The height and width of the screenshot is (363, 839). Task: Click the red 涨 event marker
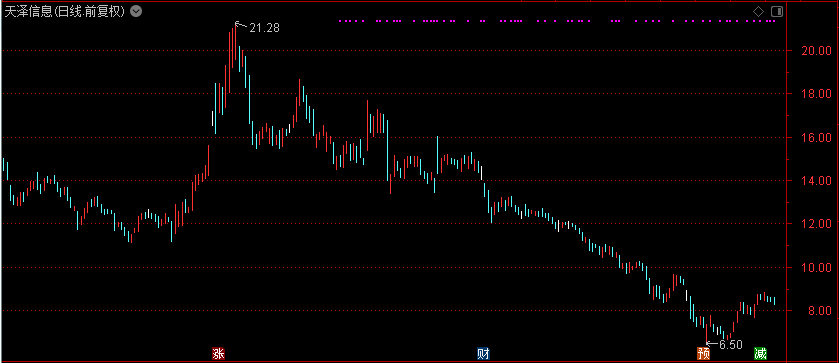[x=218, y=353]
